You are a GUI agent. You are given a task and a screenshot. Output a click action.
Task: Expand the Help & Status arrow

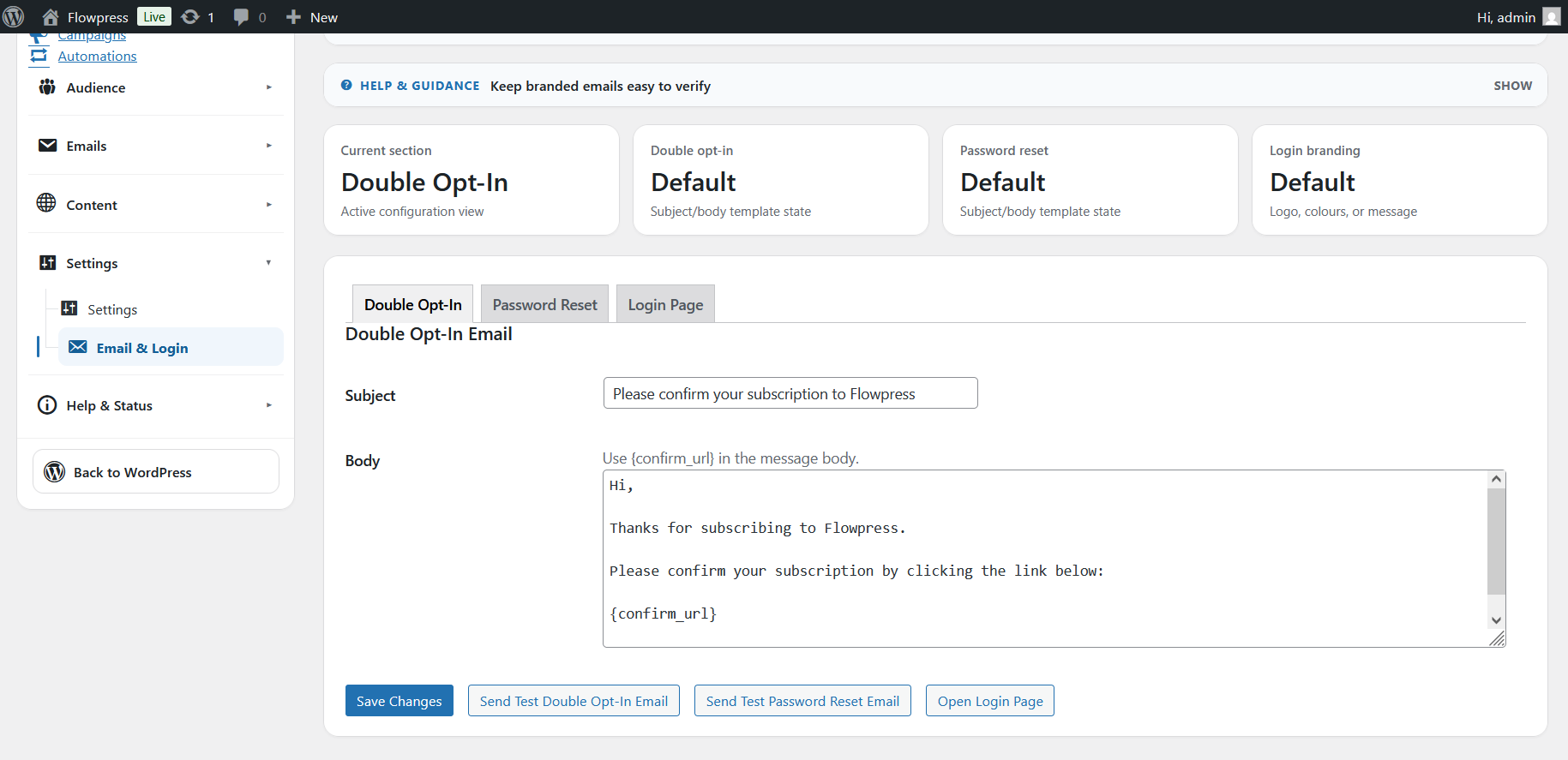(x=268, y=405)
